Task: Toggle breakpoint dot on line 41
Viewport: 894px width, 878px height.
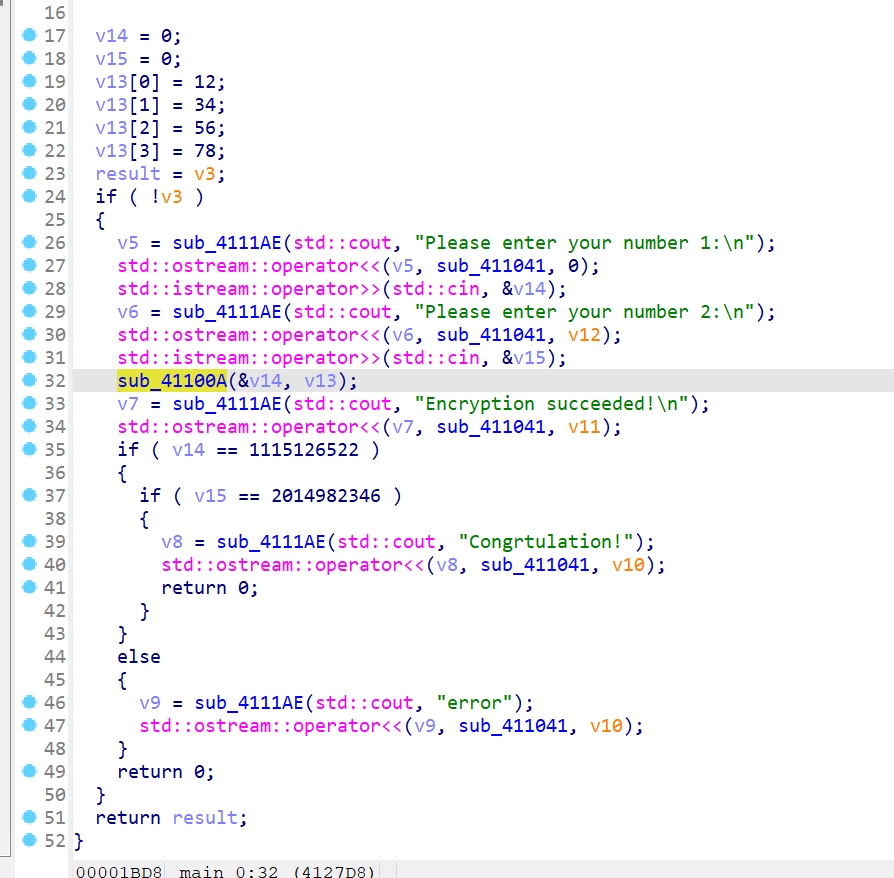Action: [29, 587]
